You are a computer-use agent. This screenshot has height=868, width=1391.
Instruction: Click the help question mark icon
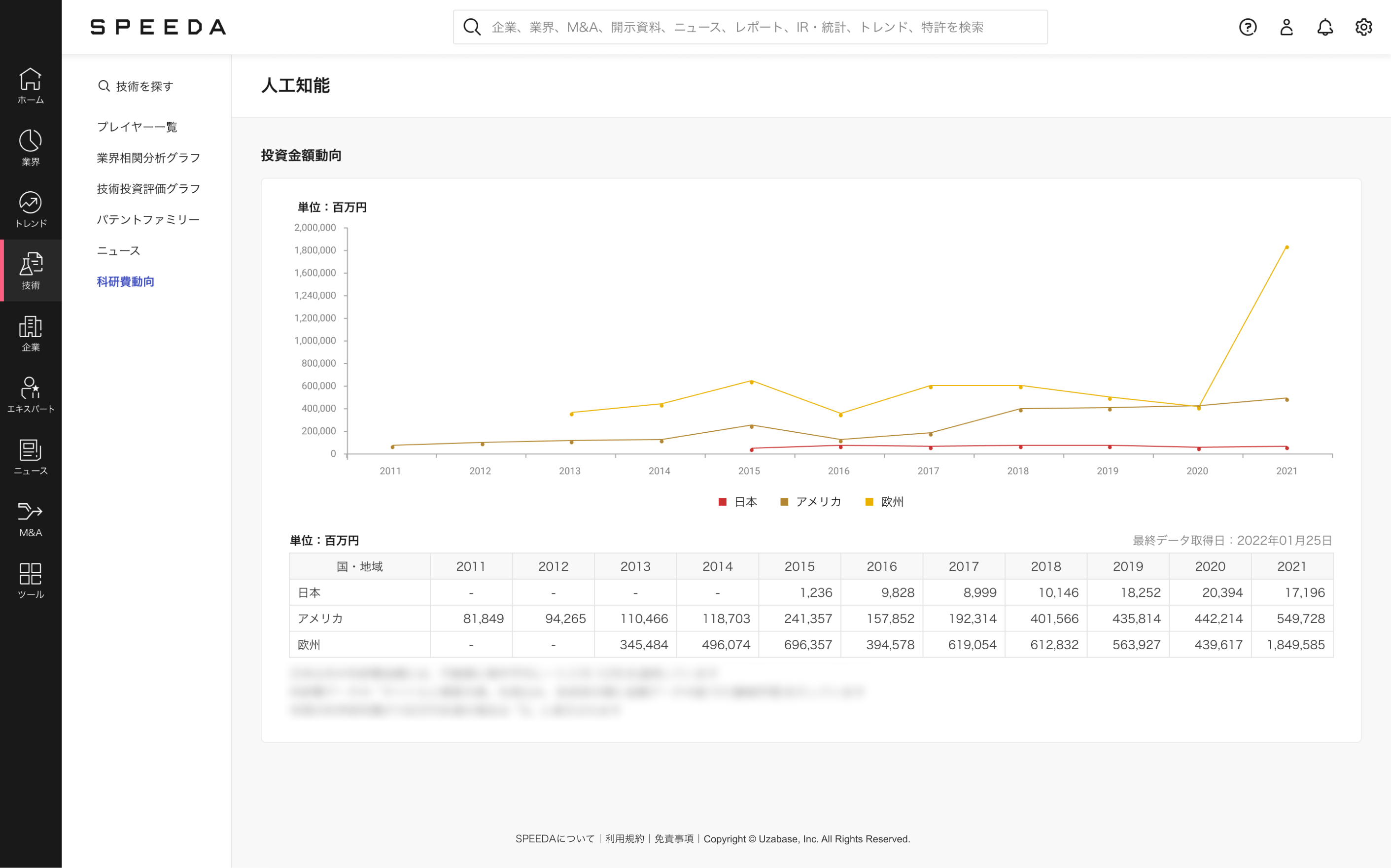tap(1248, 27)
